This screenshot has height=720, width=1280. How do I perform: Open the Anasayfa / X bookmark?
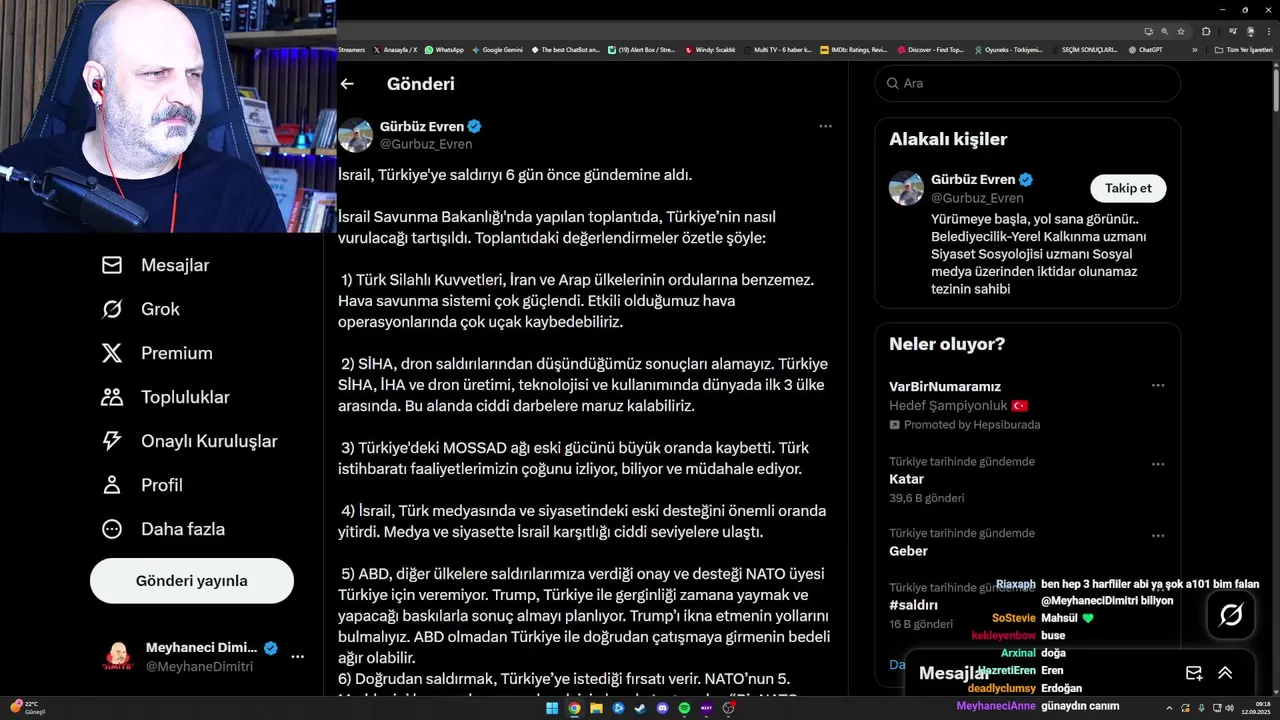tap(395, 49)
